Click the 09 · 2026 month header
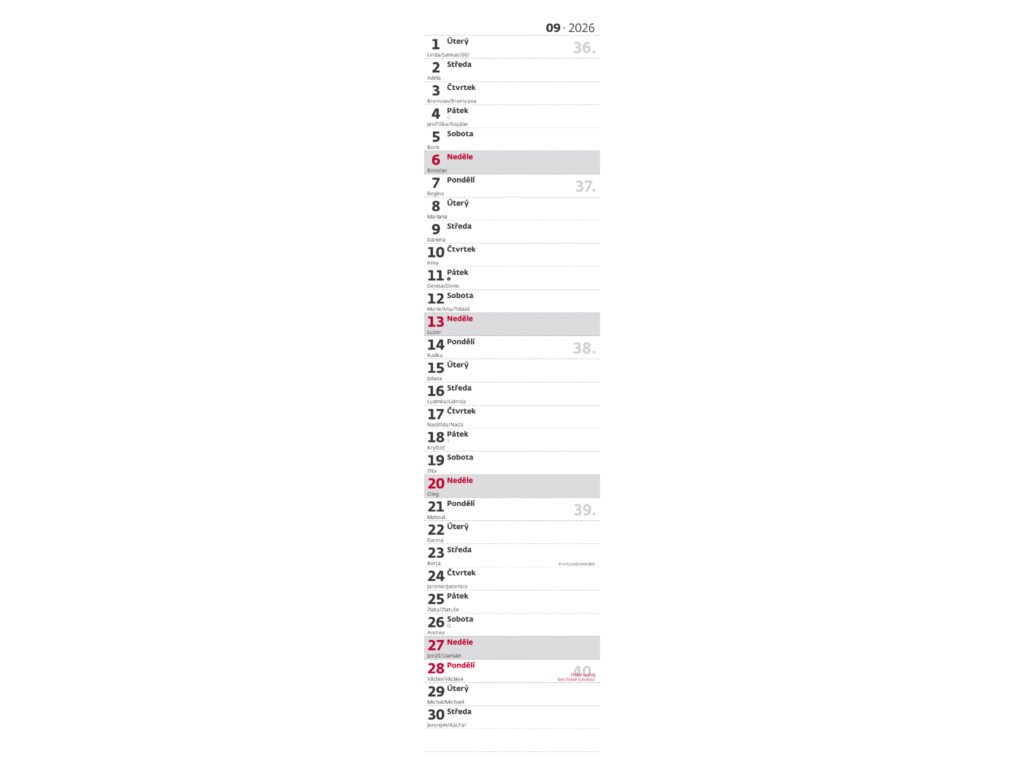The height and width of the screenshot is (768, 1024). (x=570, y=28)
